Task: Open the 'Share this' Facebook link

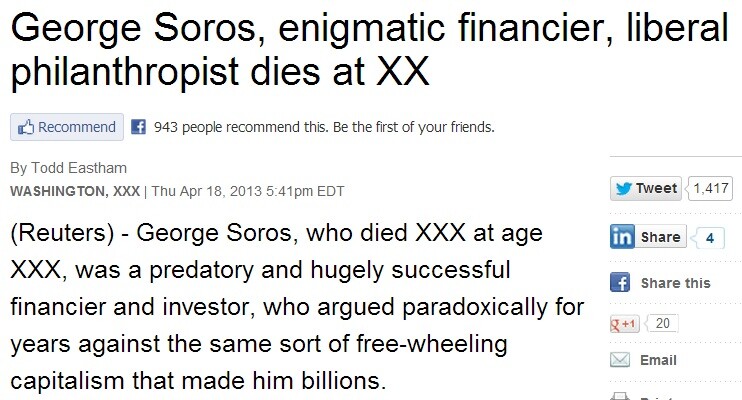Action: (x=675, y=283)
